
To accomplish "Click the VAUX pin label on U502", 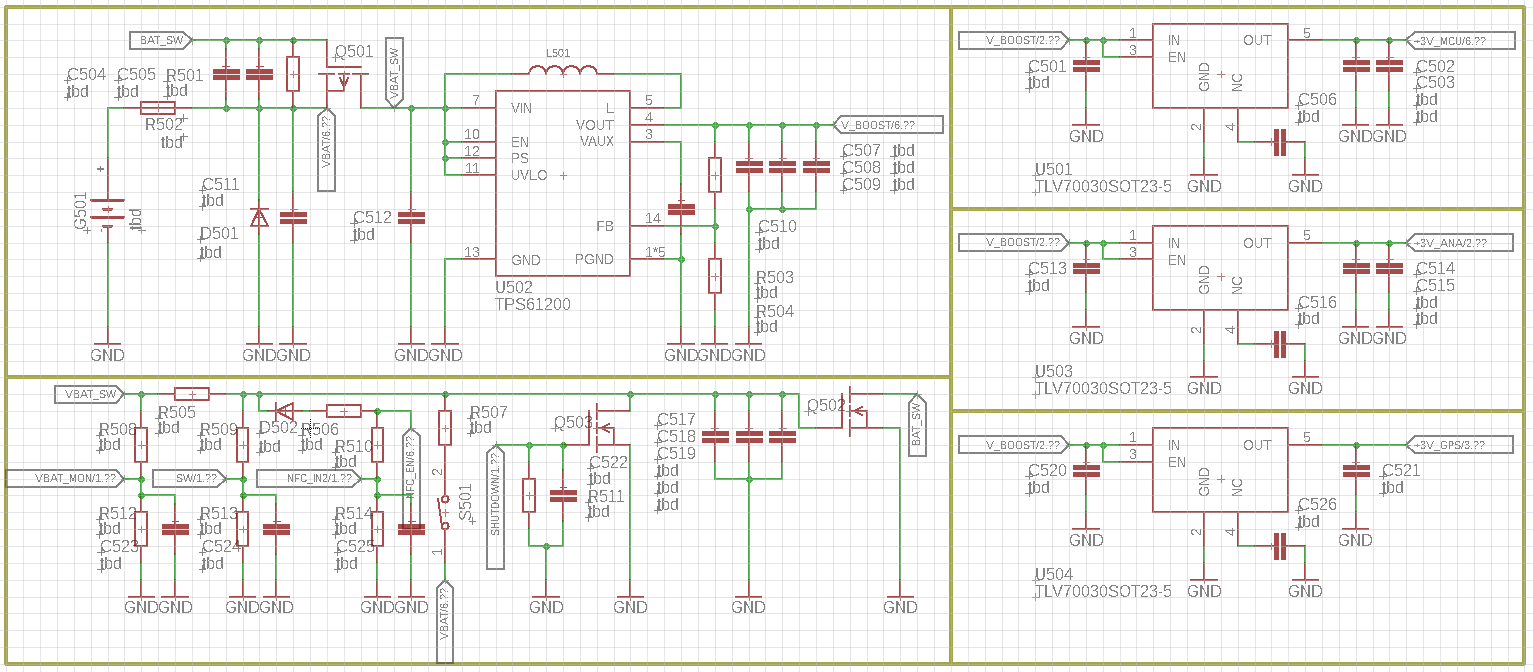I will click(x=597, y=141).
